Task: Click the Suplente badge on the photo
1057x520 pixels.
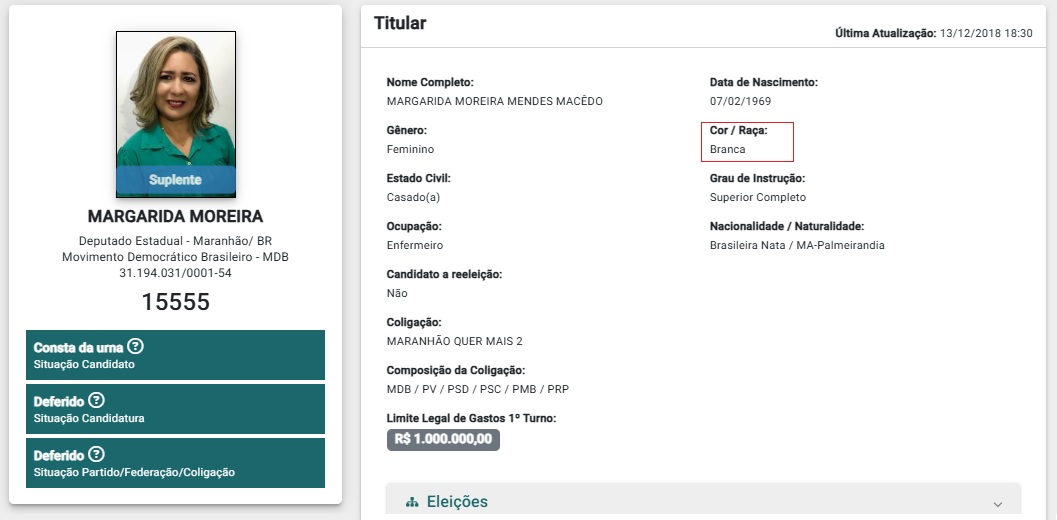Action: [x=176, y=180]
